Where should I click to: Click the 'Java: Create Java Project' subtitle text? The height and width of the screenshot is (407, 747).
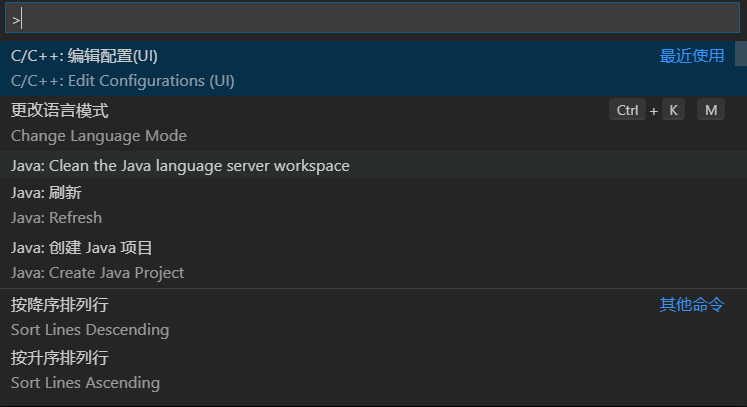tap(97, 272)
